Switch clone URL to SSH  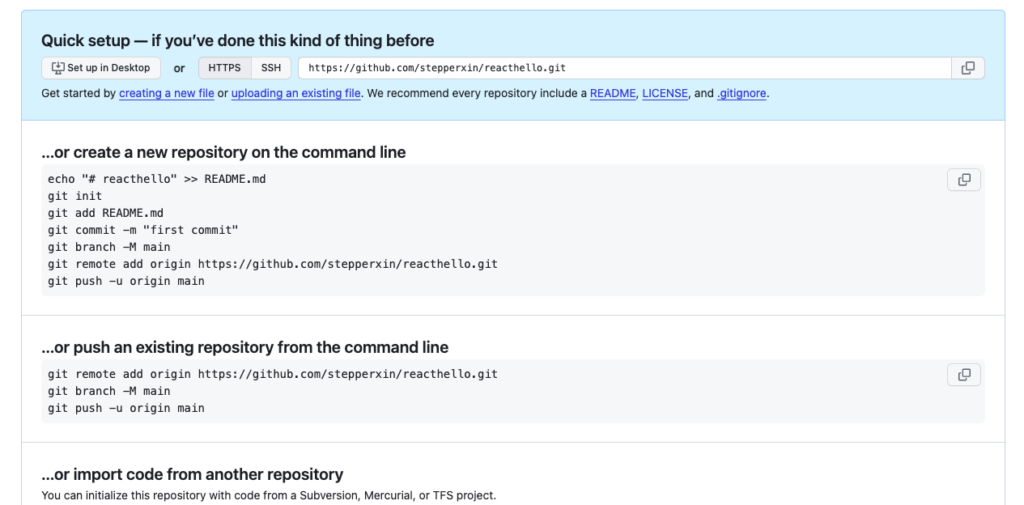(x=271, y=68)
